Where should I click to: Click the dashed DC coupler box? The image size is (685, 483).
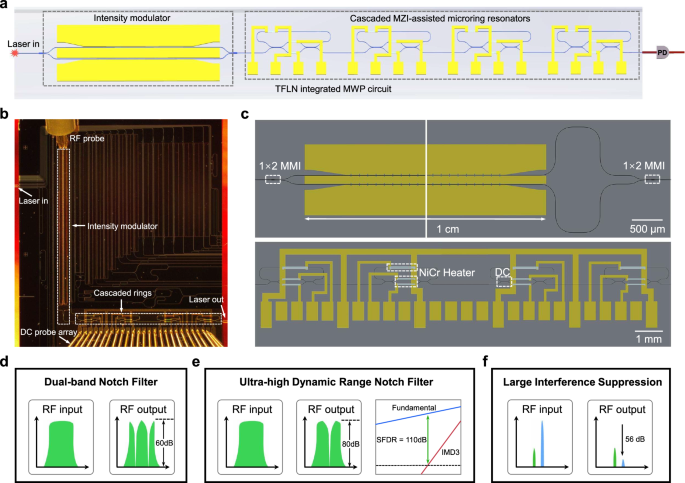504,282
